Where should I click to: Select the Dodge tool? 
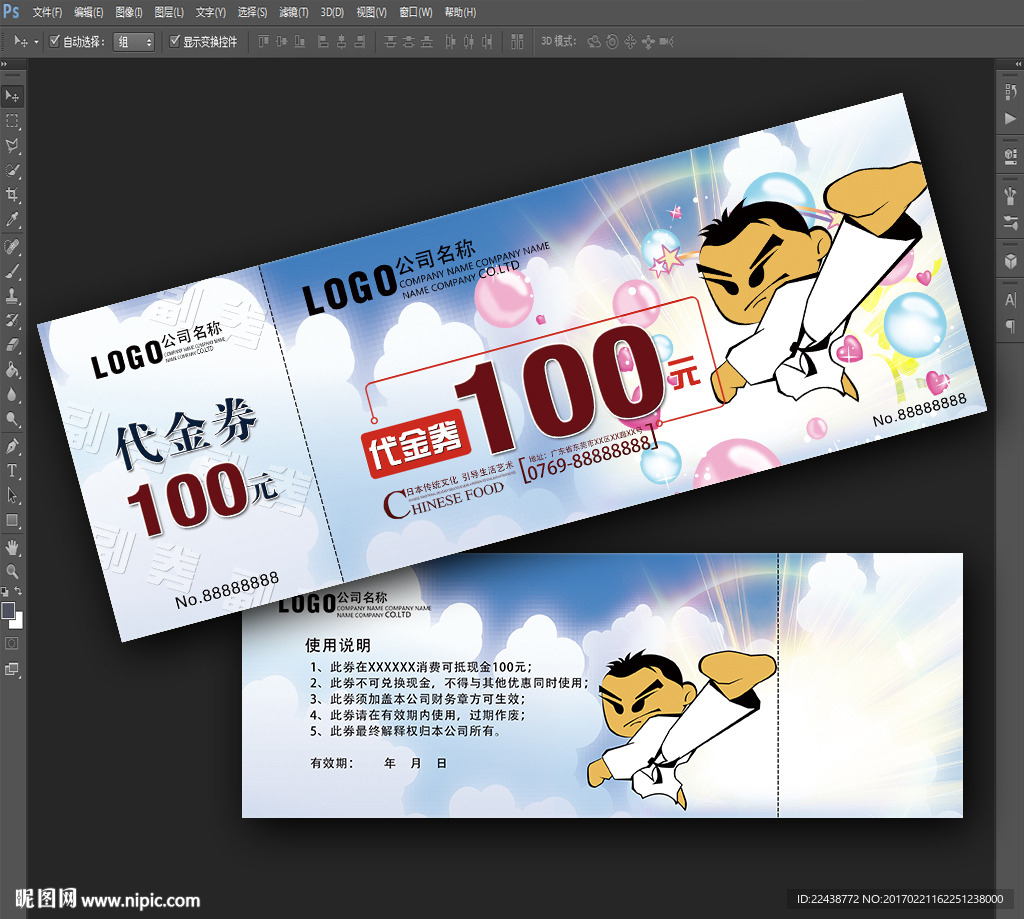pos(12,419)
